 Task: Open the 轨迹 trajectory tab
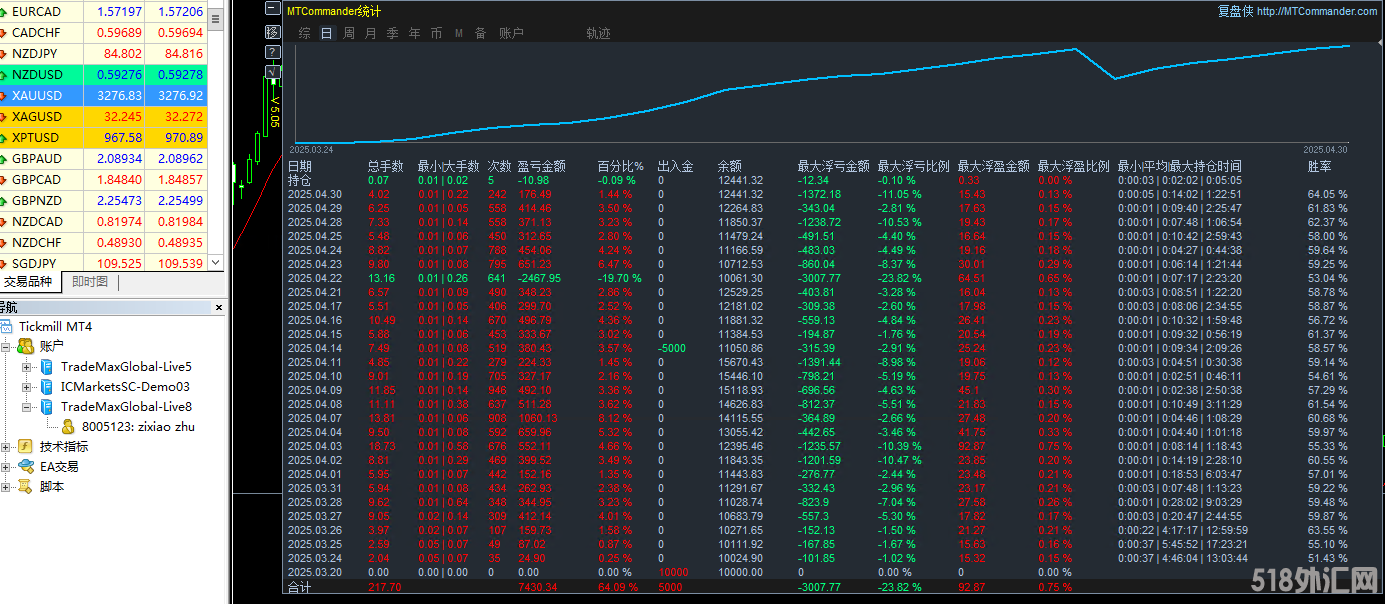(598, 33)
